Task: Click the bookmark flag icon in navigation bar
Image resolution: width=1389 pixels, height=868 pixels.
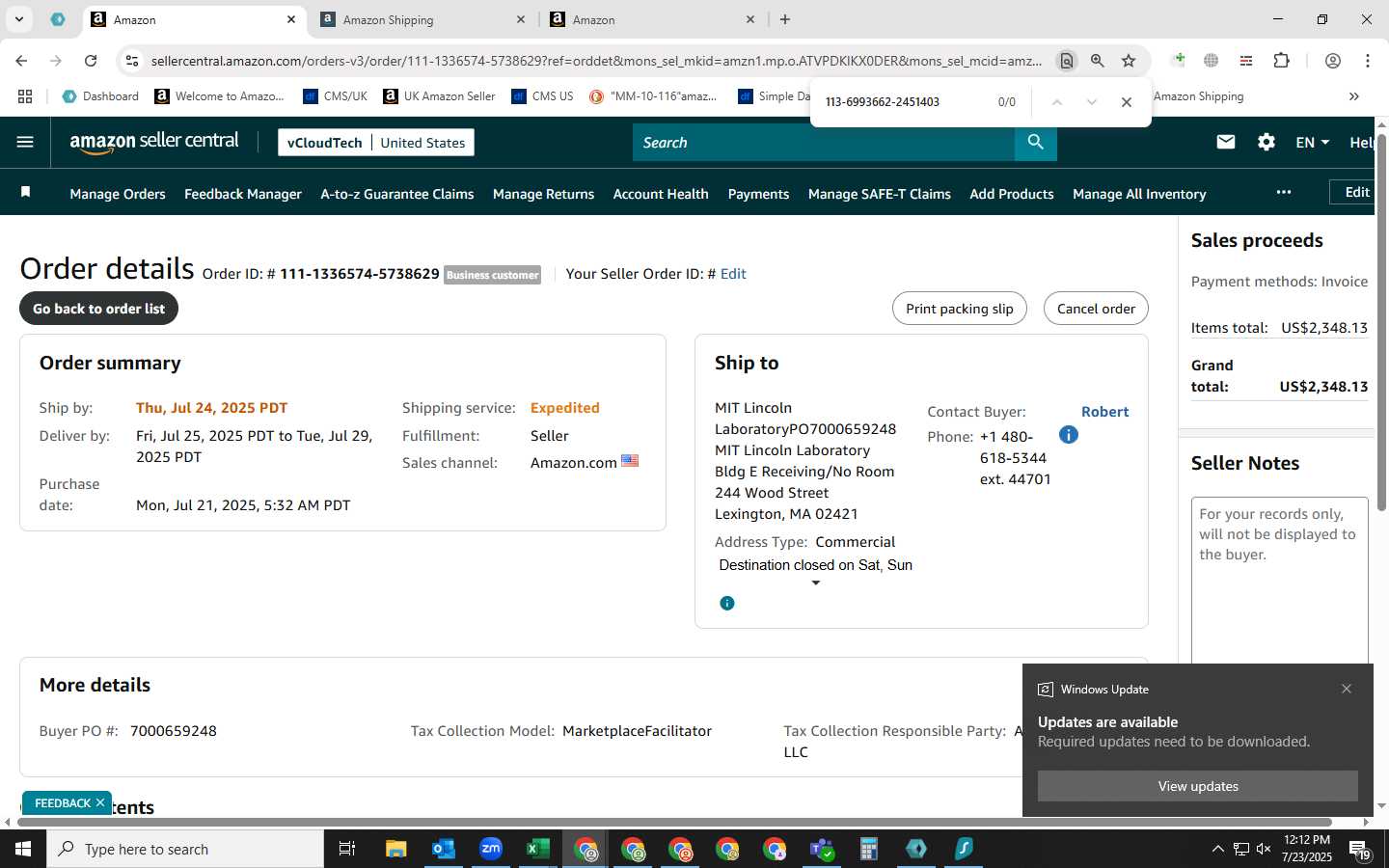Action: point(26,193)
